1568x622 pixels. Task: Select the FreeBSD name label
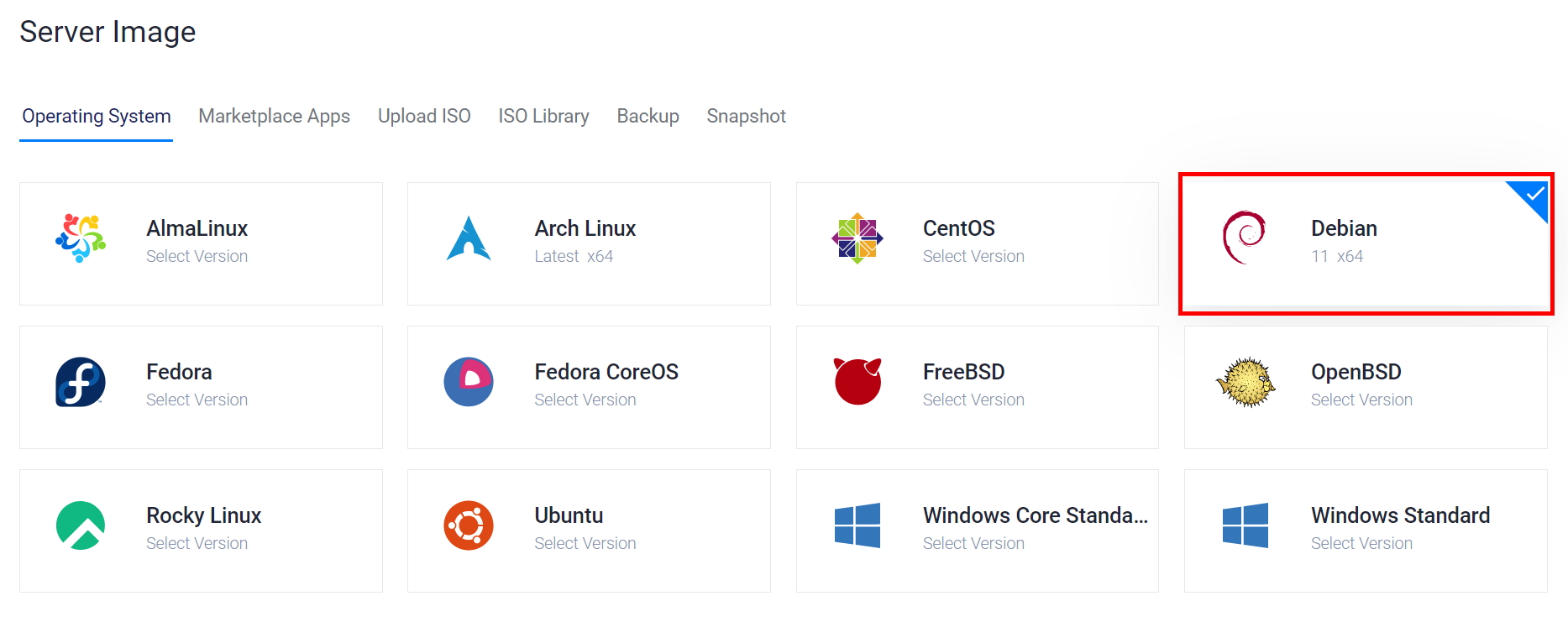pos(963,372)
